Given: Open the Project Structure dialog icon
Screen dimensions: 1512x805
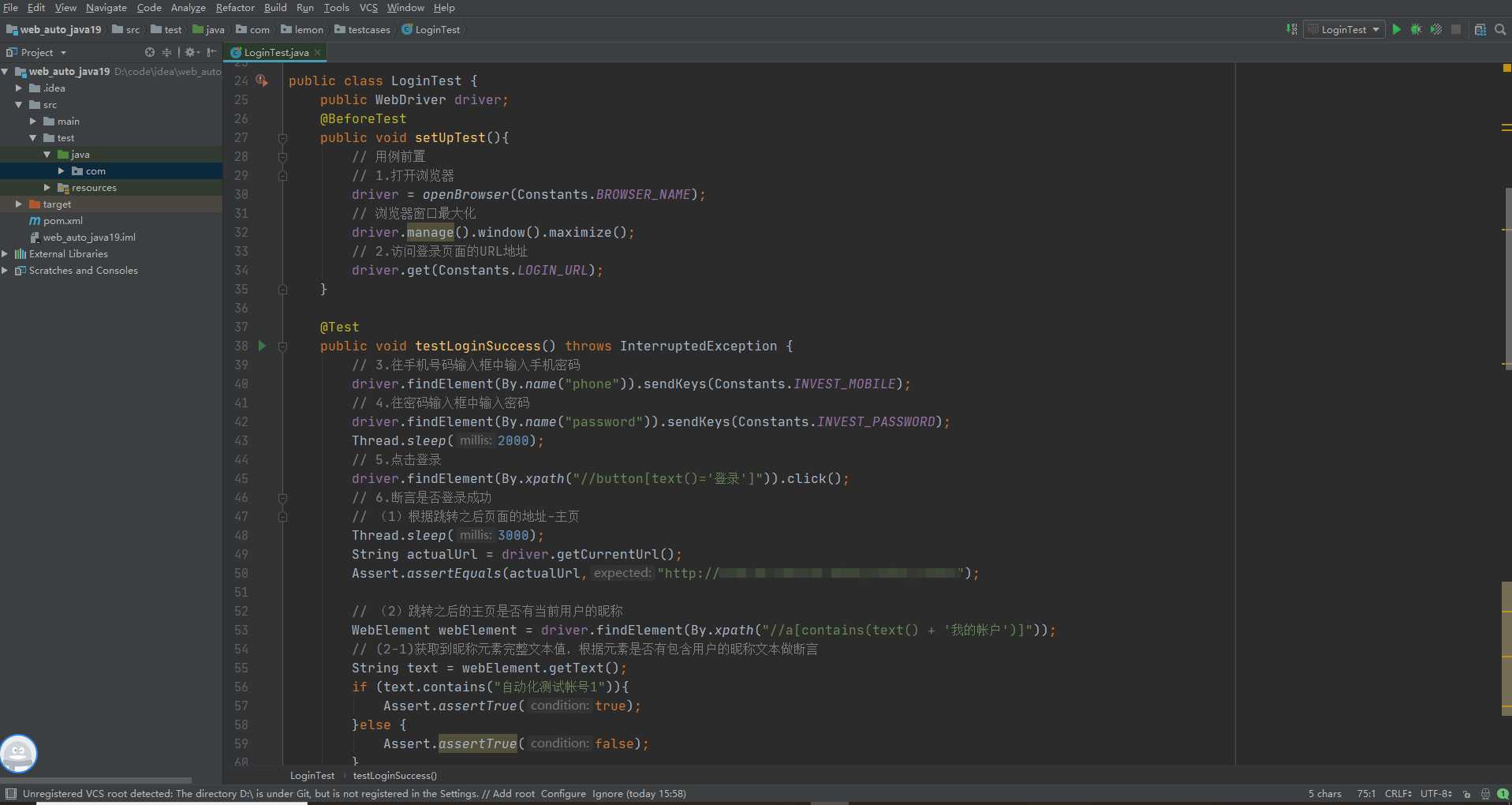Looking at the screenshot, I should click(1480, 29).
